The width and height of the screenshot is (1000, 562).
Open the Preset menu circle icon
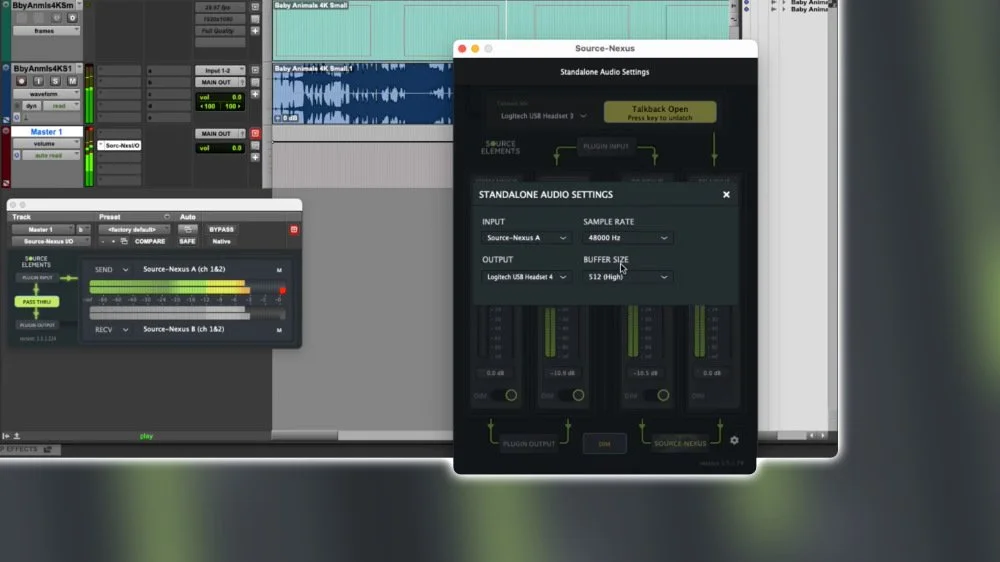tap(167, 217)
